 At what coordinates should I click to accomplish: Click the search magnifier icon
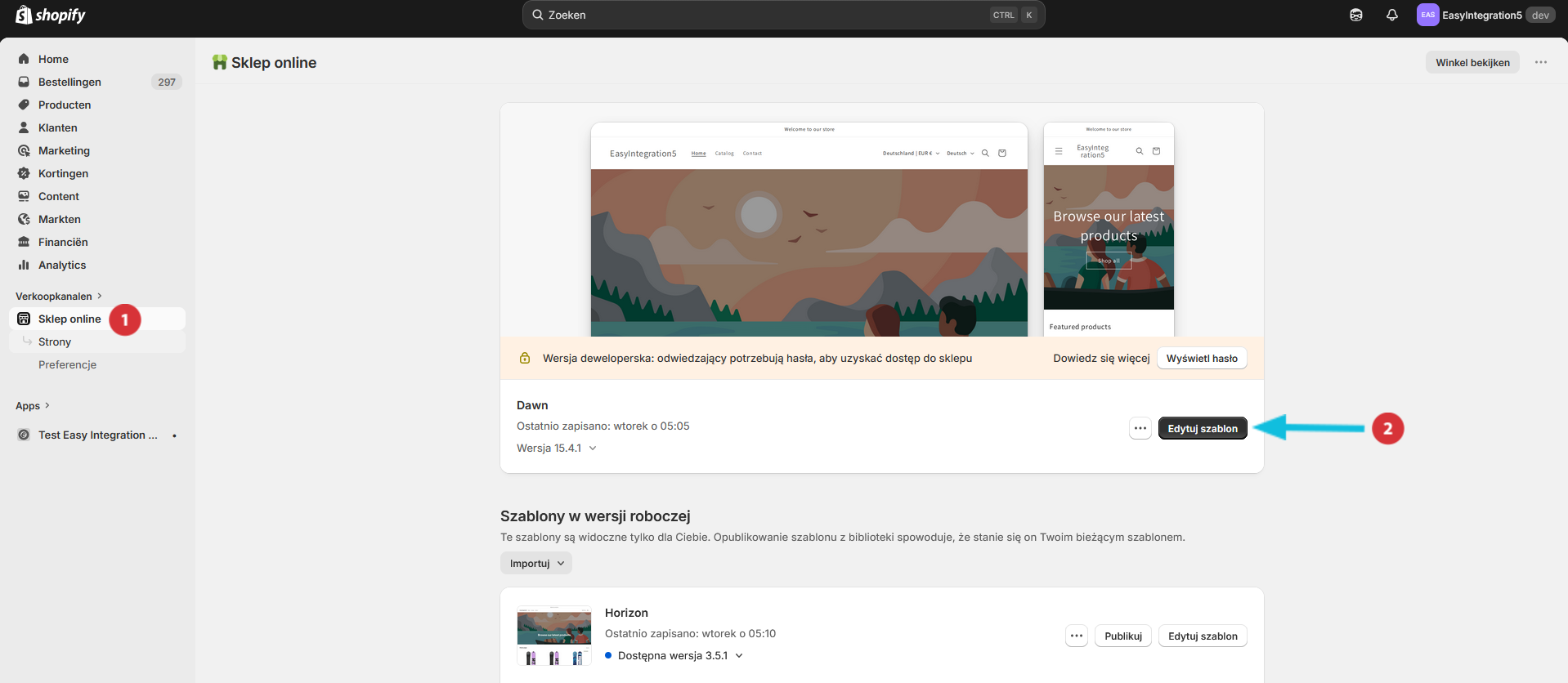click(537, 15)
